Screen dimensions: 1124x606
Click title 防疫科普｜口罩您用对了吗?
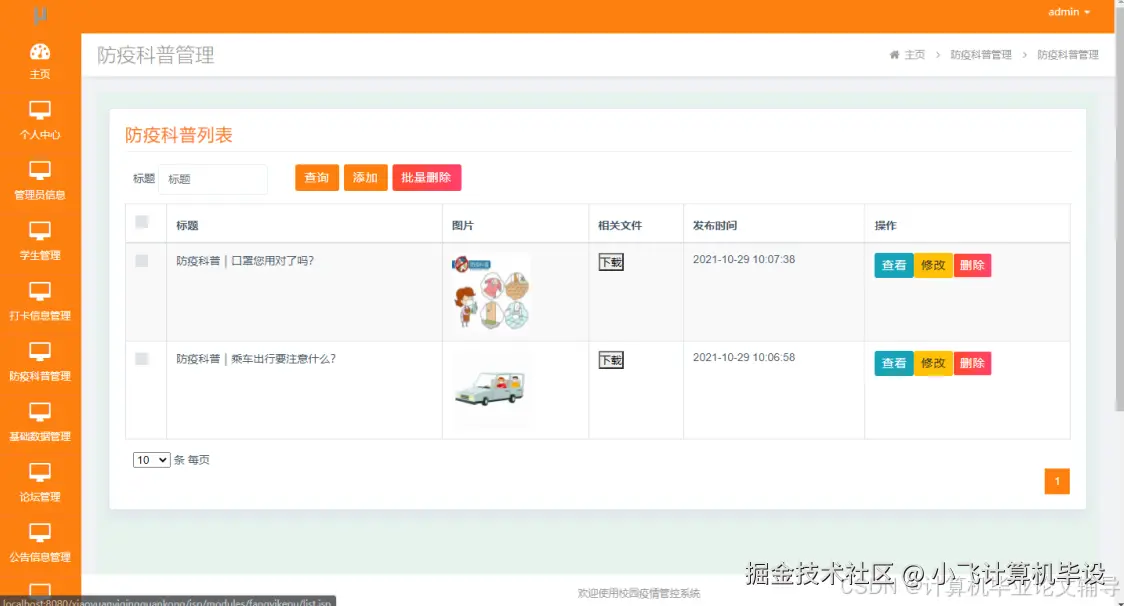click(245, 261)
